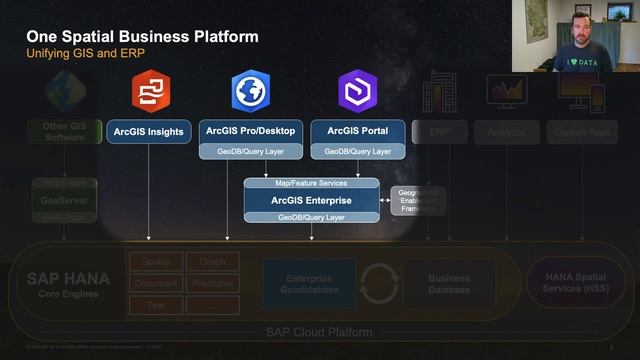
Task: Click the Map/Feature Services label
Action: point(311,183)
